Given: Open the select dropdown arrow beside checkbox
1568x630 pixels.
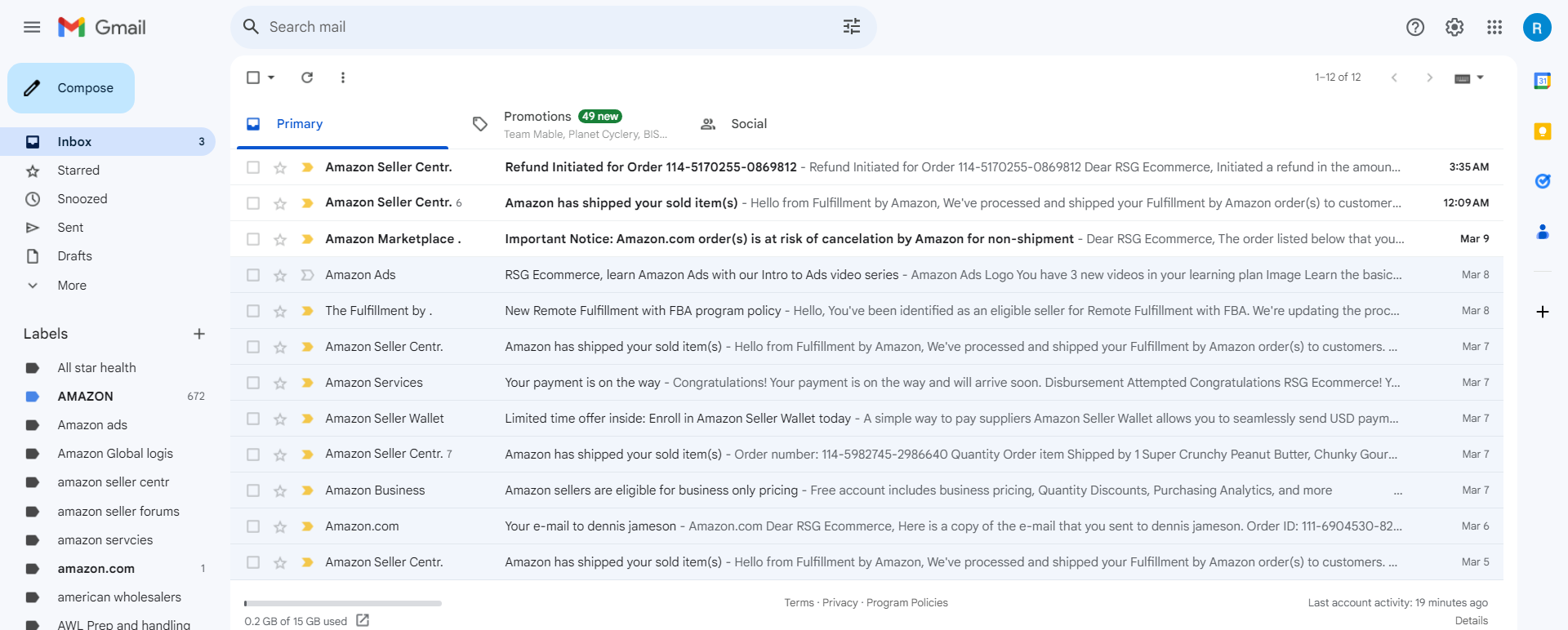Looking at the screenshot, I should [271, 78].
